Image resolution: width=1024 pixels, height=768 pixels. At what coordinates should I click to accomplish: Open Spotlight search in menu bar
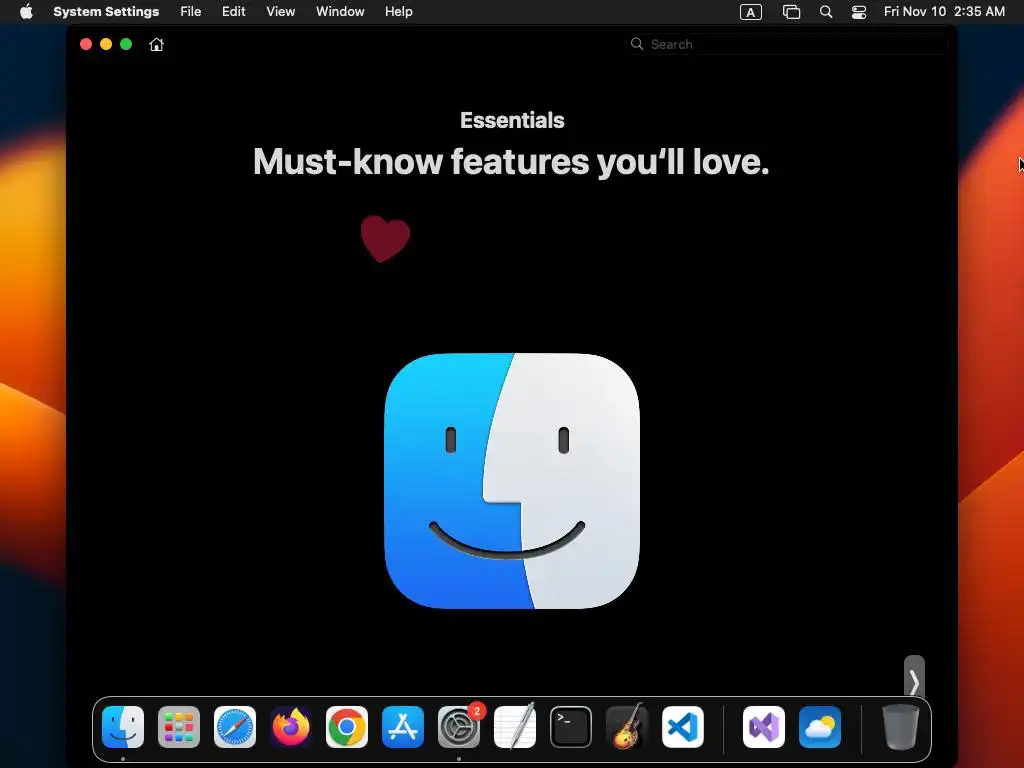[826, 12]
